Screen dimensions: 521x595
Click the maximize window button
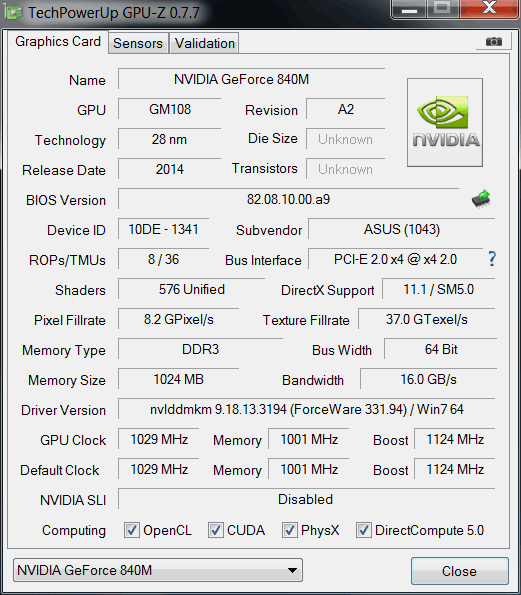point(442,8)
